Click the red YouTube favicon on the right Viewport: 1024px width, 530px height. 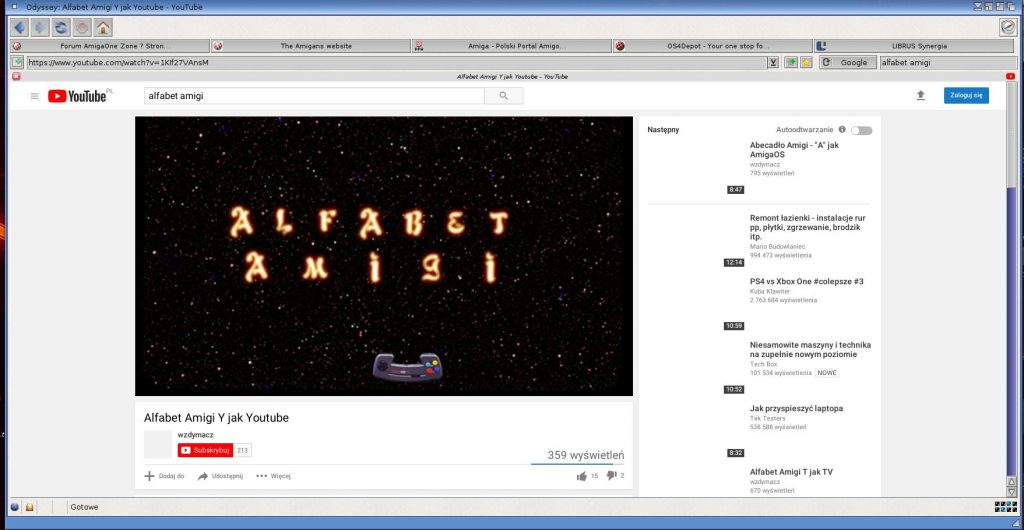[x=1010, y=76]
